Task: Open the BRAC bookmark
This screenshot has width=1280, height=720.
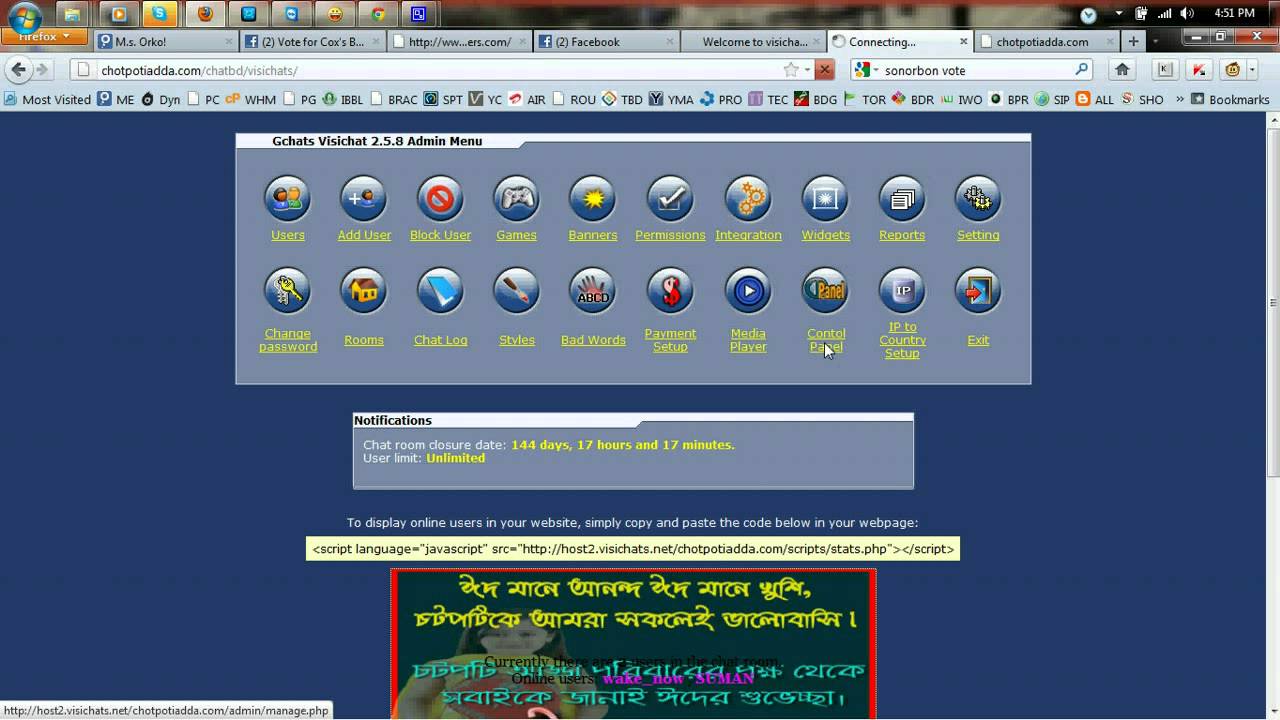Action: [393, 99]
